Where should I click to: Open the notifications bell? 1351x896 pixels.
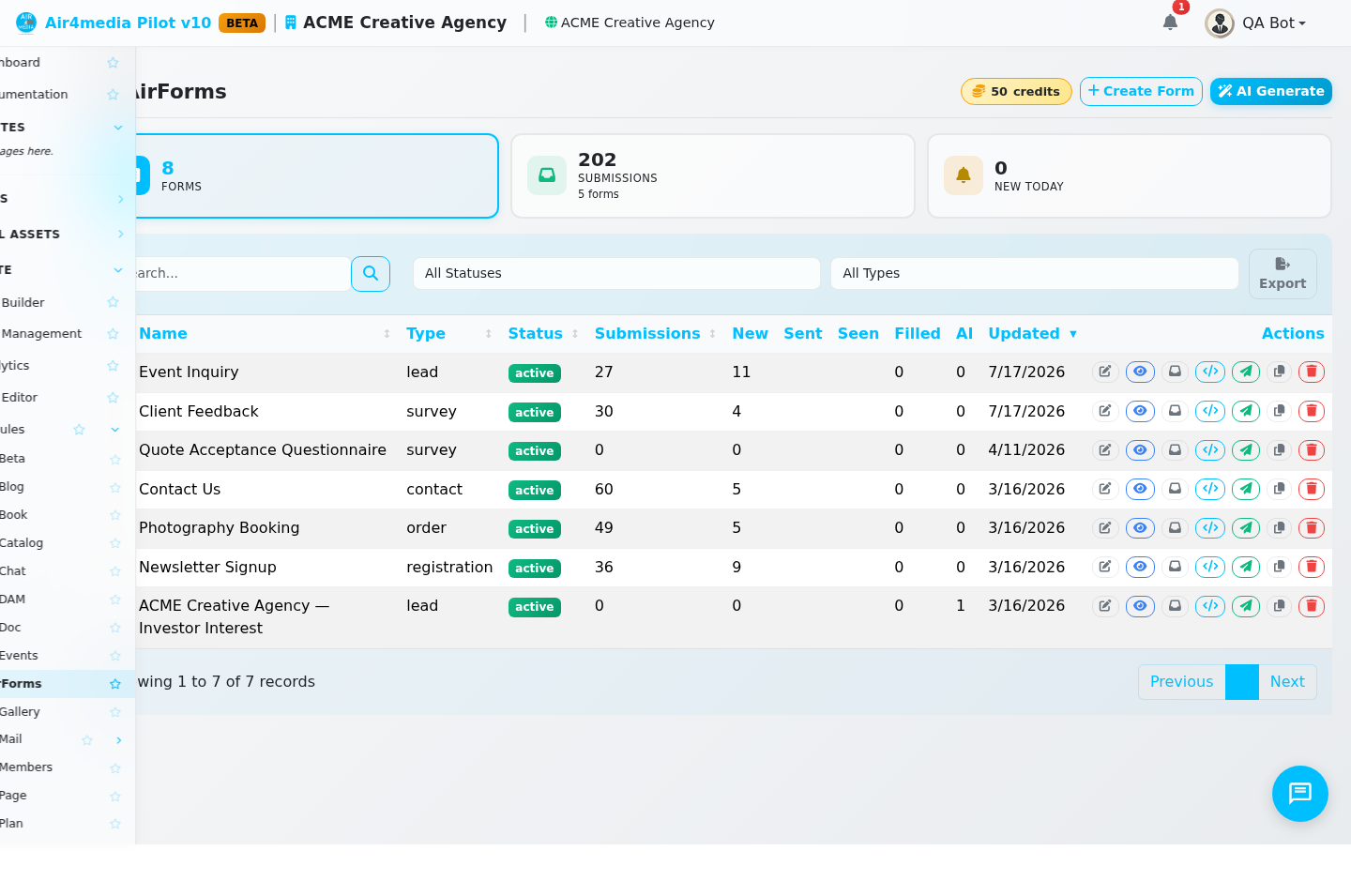tap(1170, 23)
